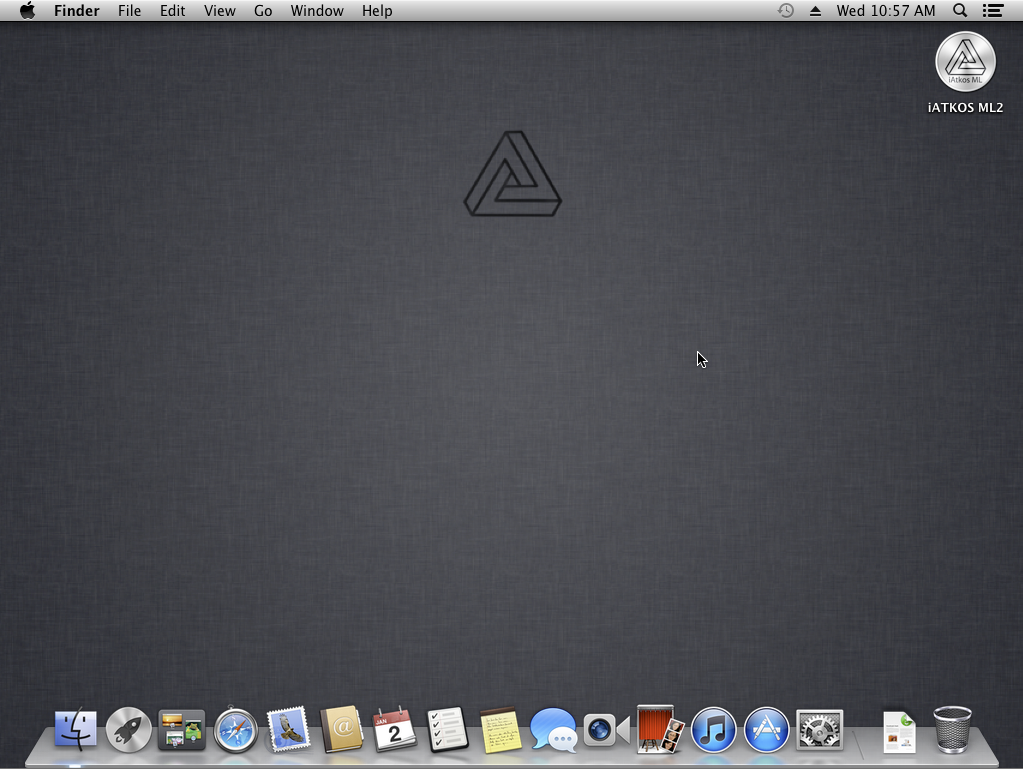Open the Finder application menu
The image size is (1023, 769).
[x=76, y=11]
